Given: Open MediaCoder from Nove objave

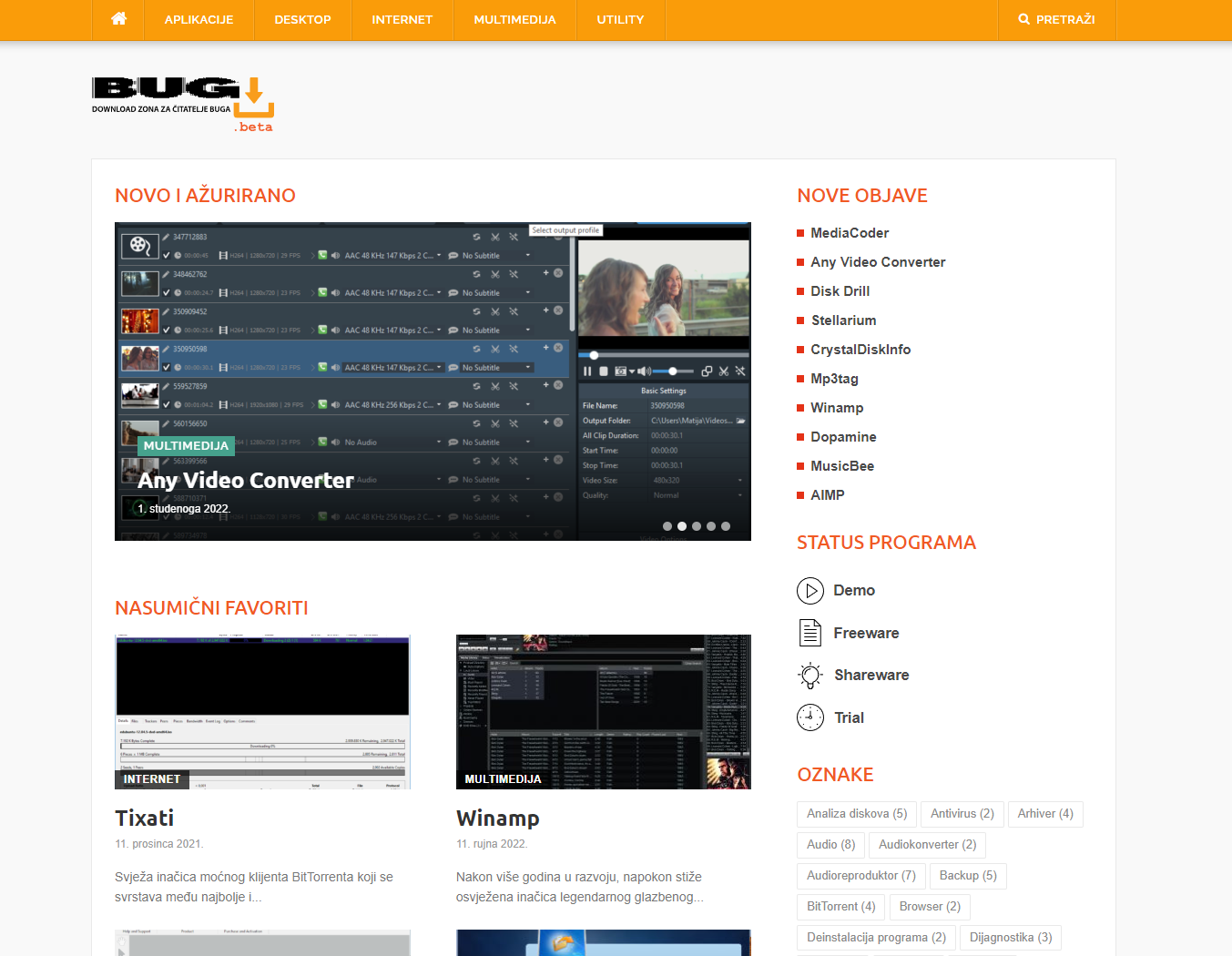Looking at the screenshot, I should click(850, 233).
